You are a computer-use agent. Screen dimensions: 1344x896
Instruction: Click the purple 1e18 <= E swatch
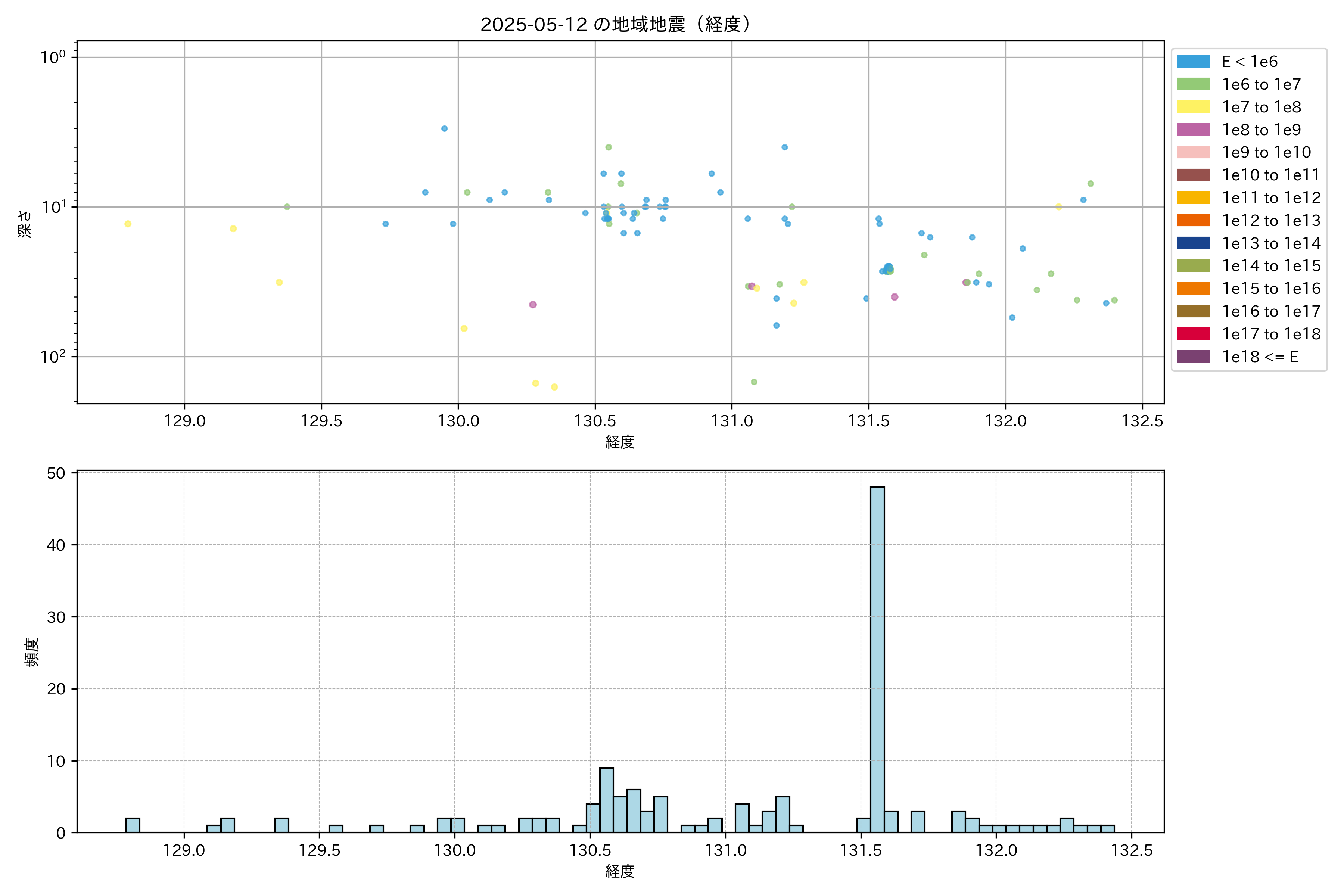coord(1192,357)
